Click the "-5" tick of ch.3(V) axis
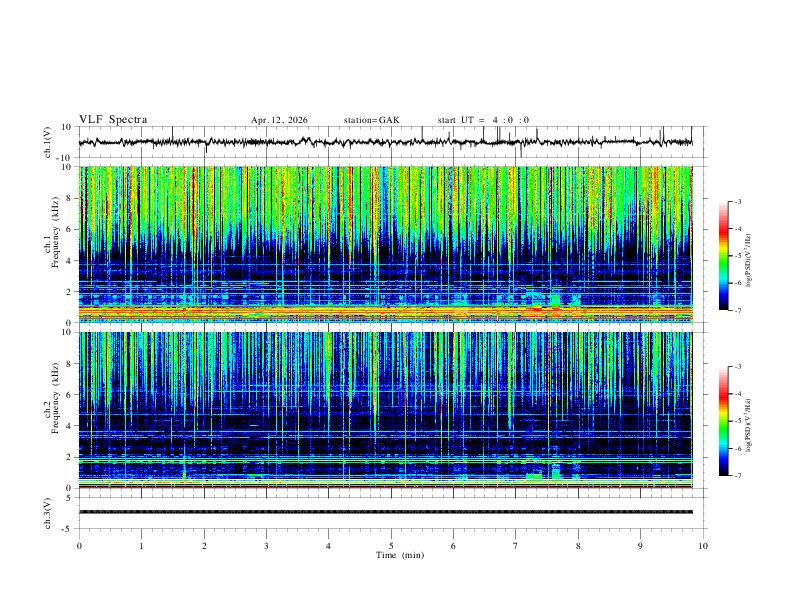This screenshot has height=612, width=792. [68, 529]
